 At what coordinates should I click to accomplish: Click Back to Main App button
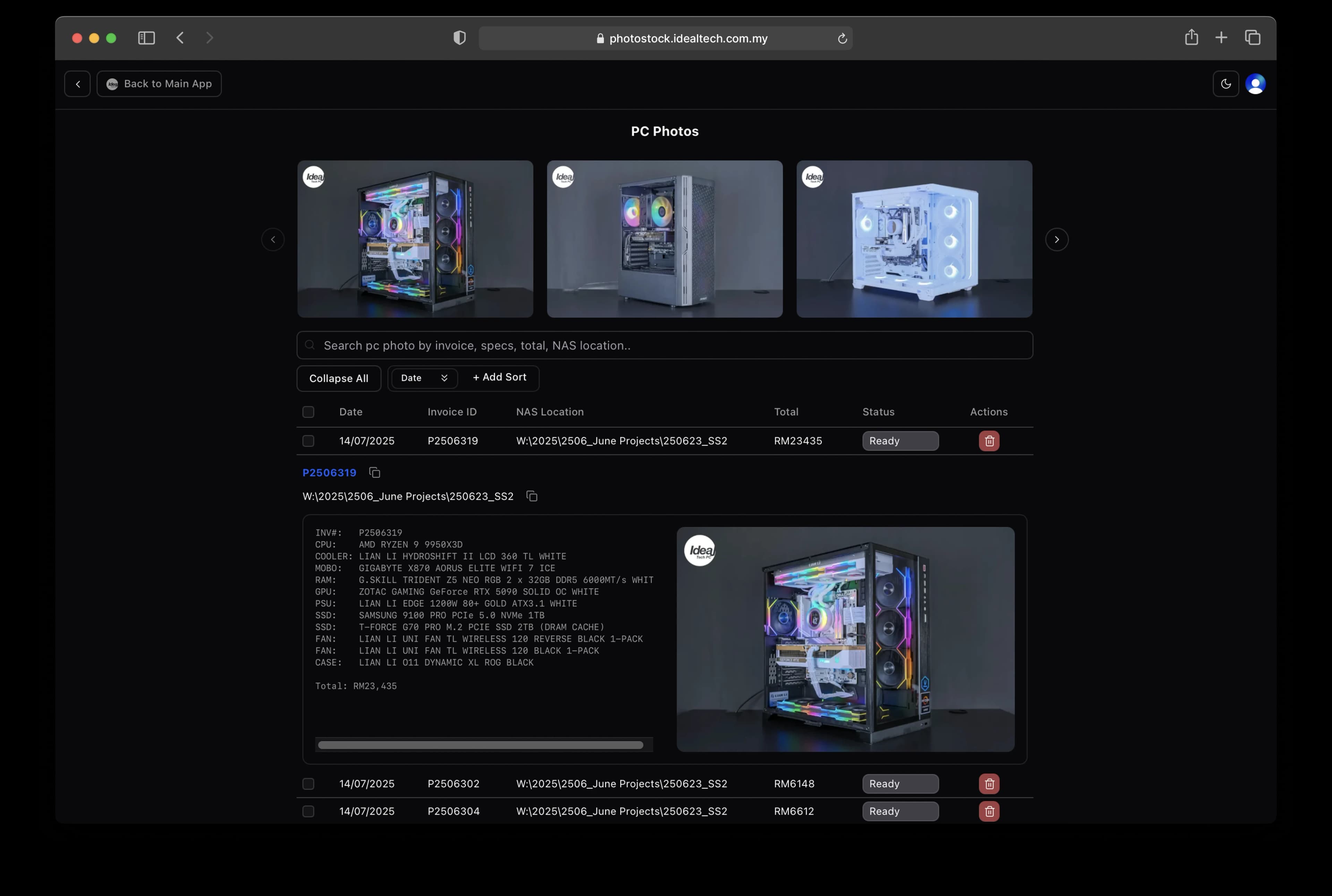pos(159,84)
